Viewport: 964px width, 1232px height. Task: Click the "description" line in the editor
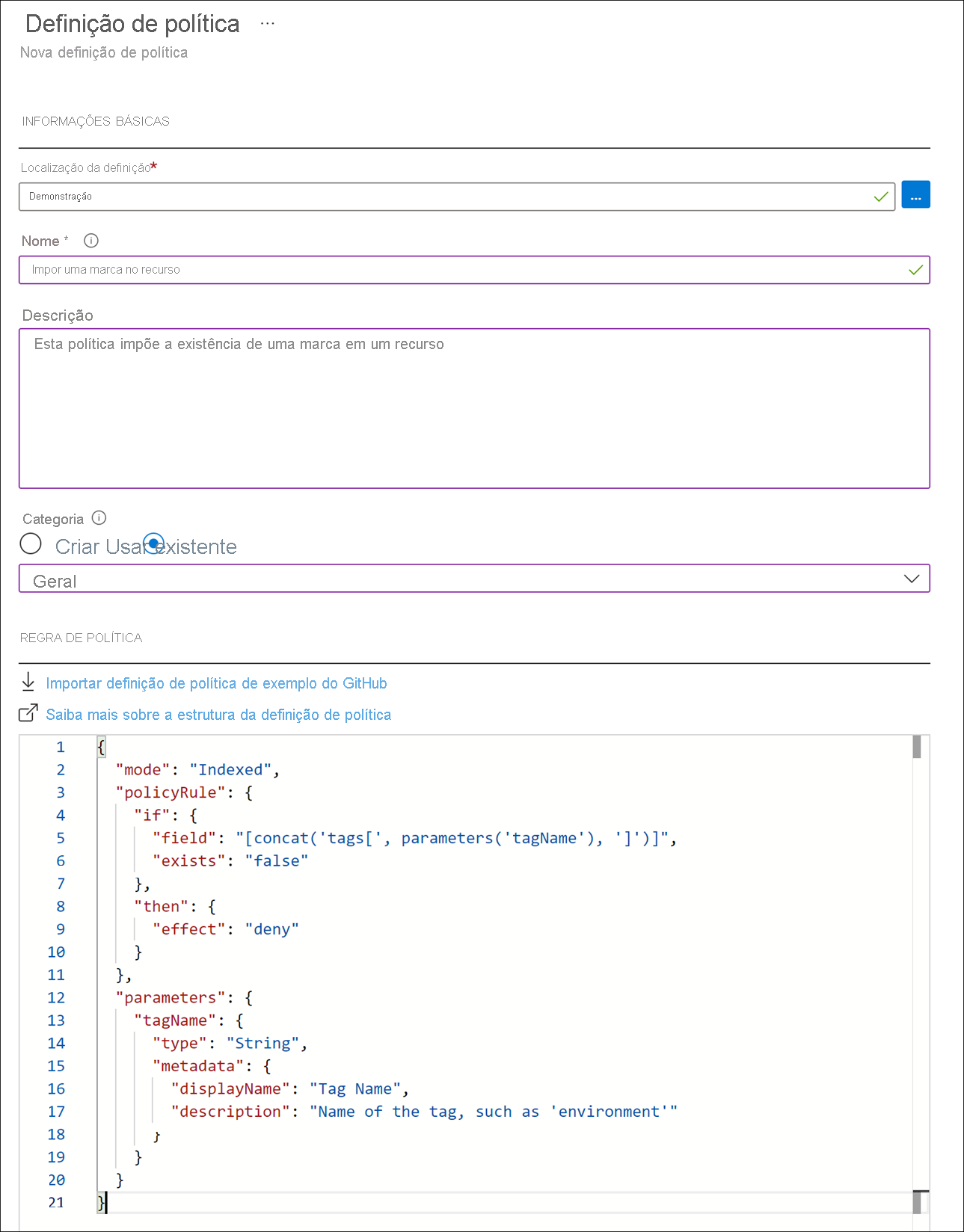coord(424,1112)
